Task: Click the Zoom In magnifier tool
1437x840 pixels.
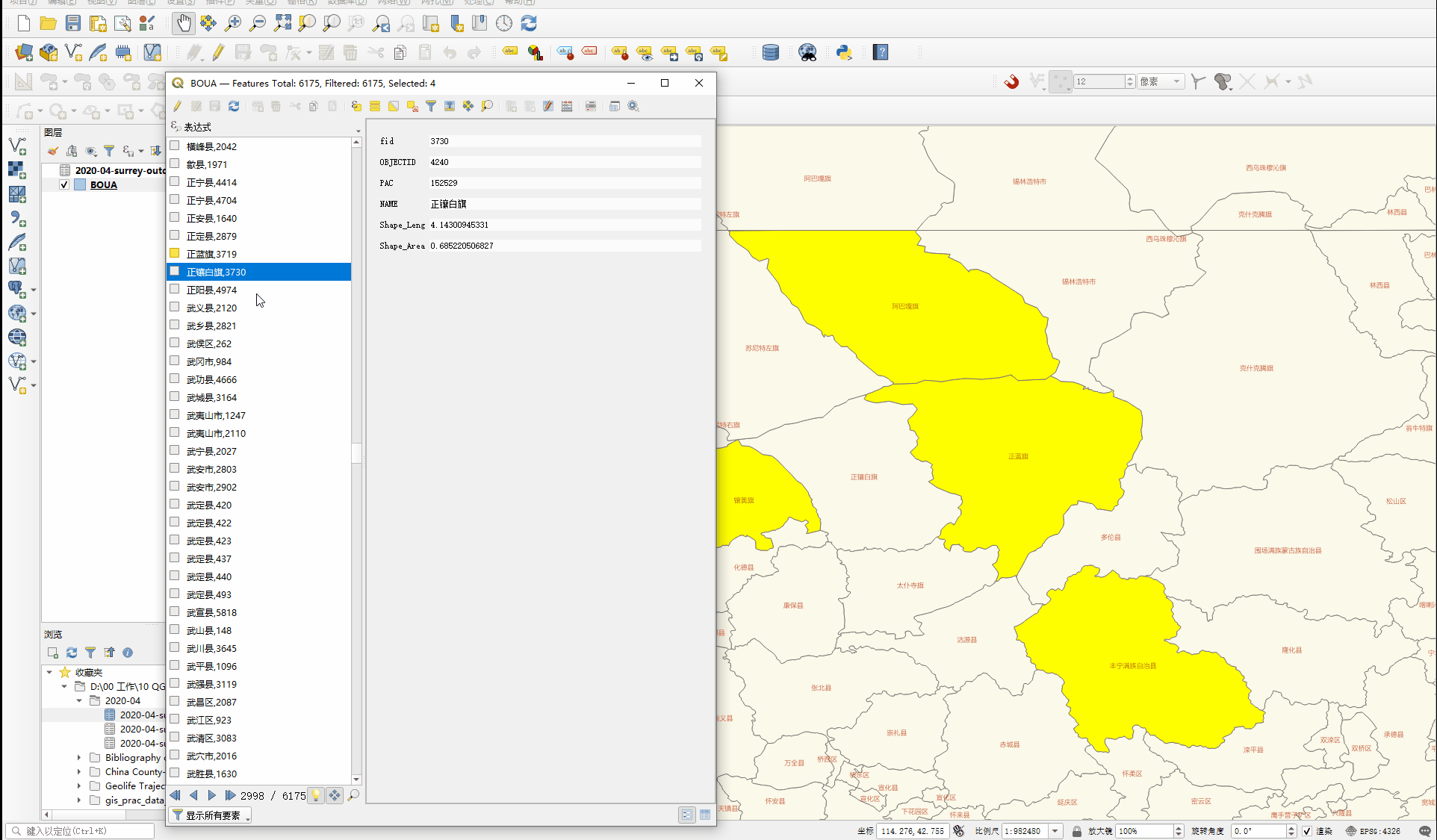Action: point(233,24)
